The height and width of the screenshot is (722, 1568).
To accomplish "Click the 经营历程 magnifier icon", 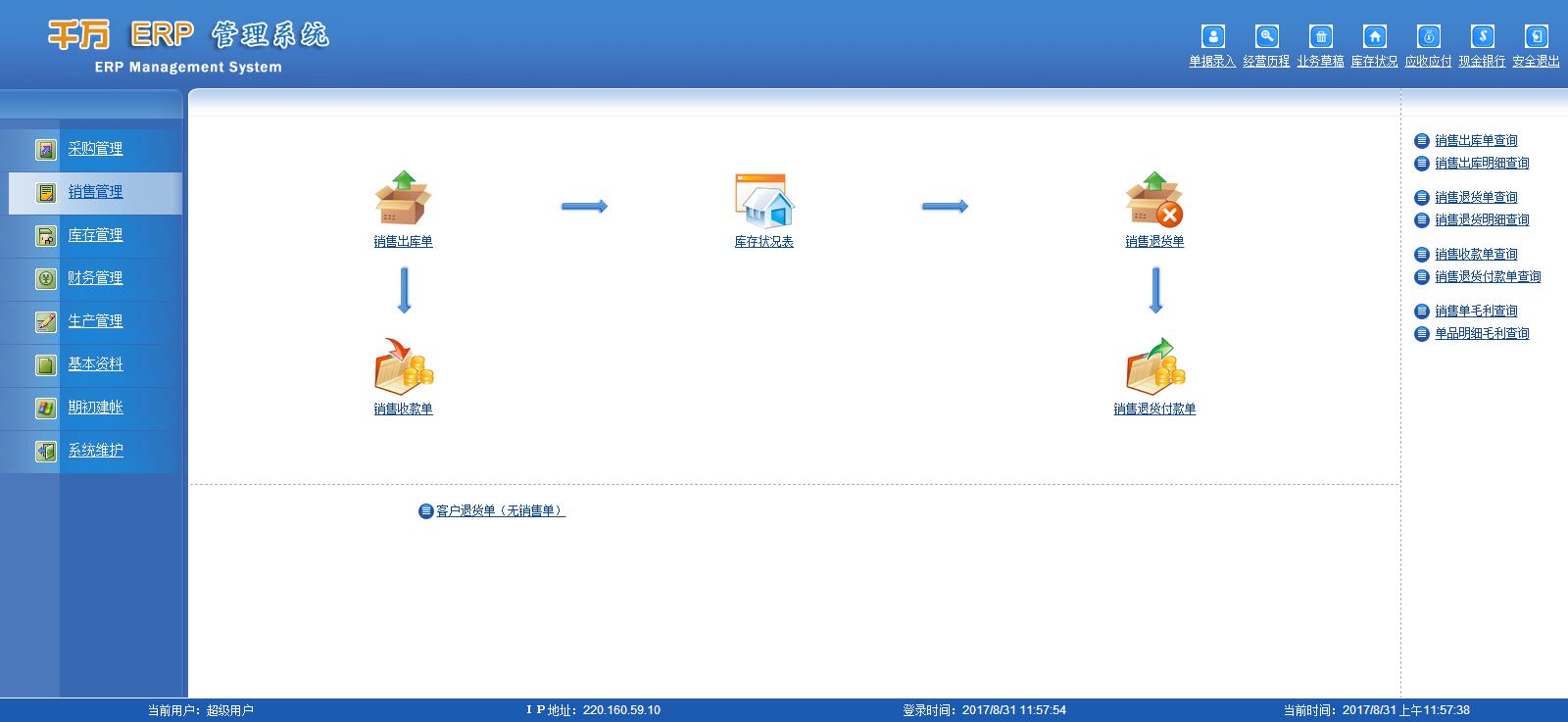I will 1267,36.
